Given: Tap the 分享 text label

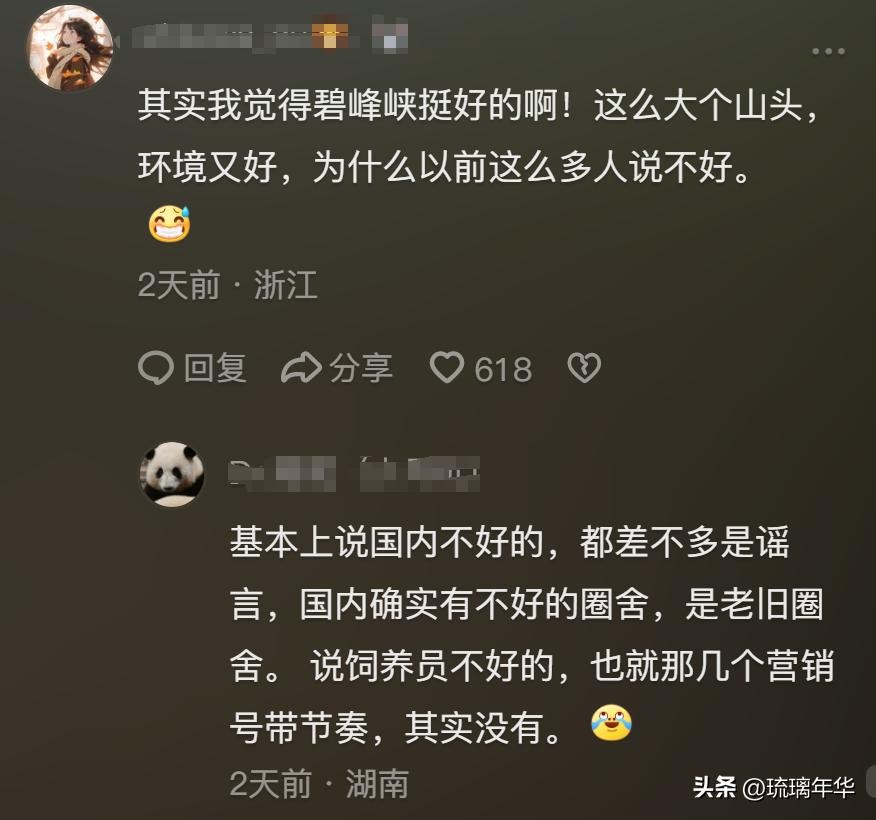Looking at the screenshot, I should (361, 368).
